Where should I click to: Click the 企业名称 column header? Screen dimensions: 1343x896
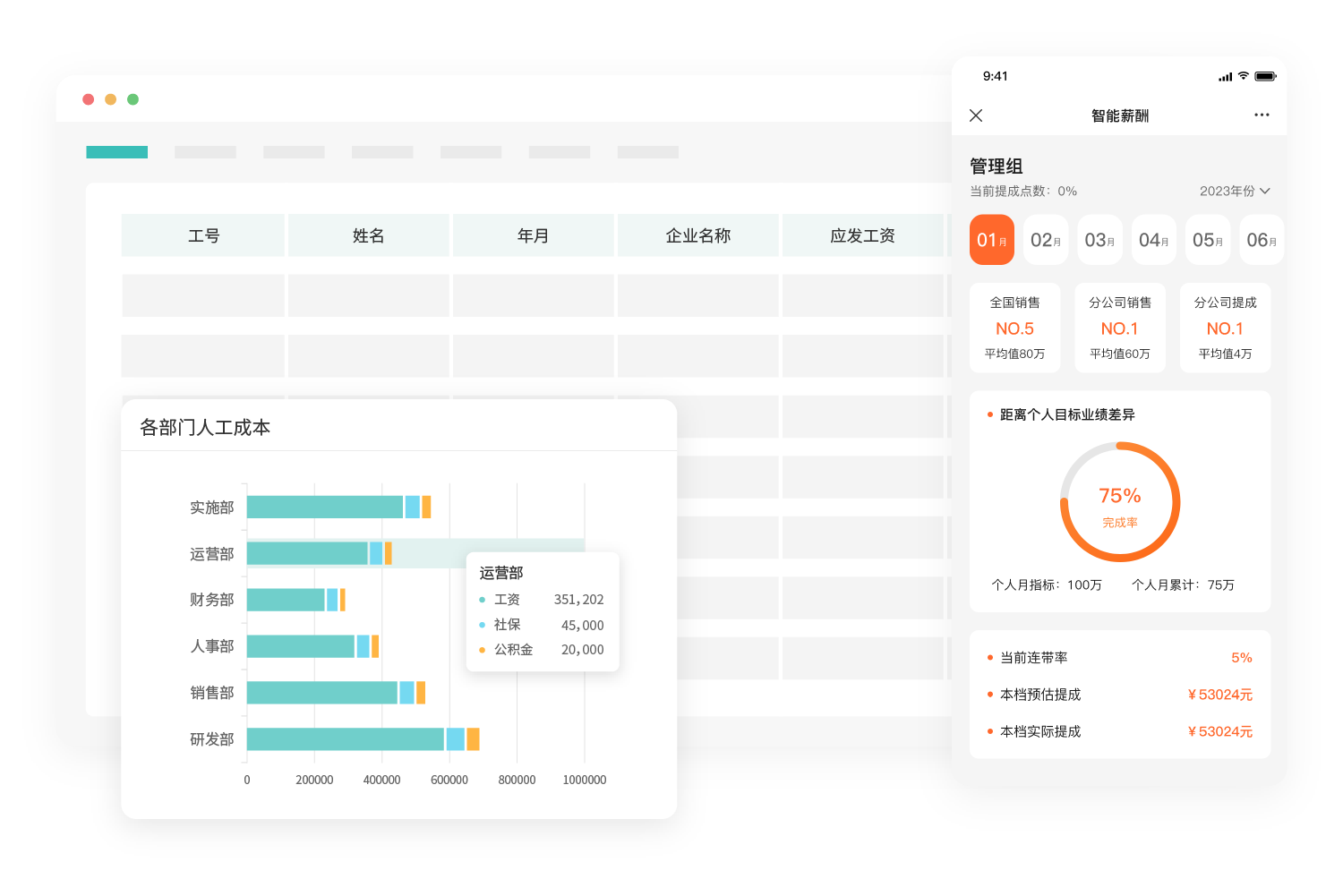(697, 235)
